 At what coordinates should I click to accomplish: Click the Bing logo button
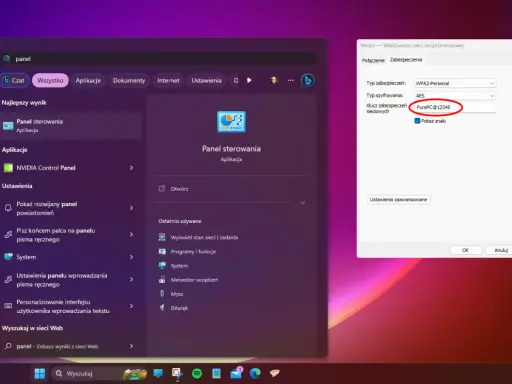point(307,80)
